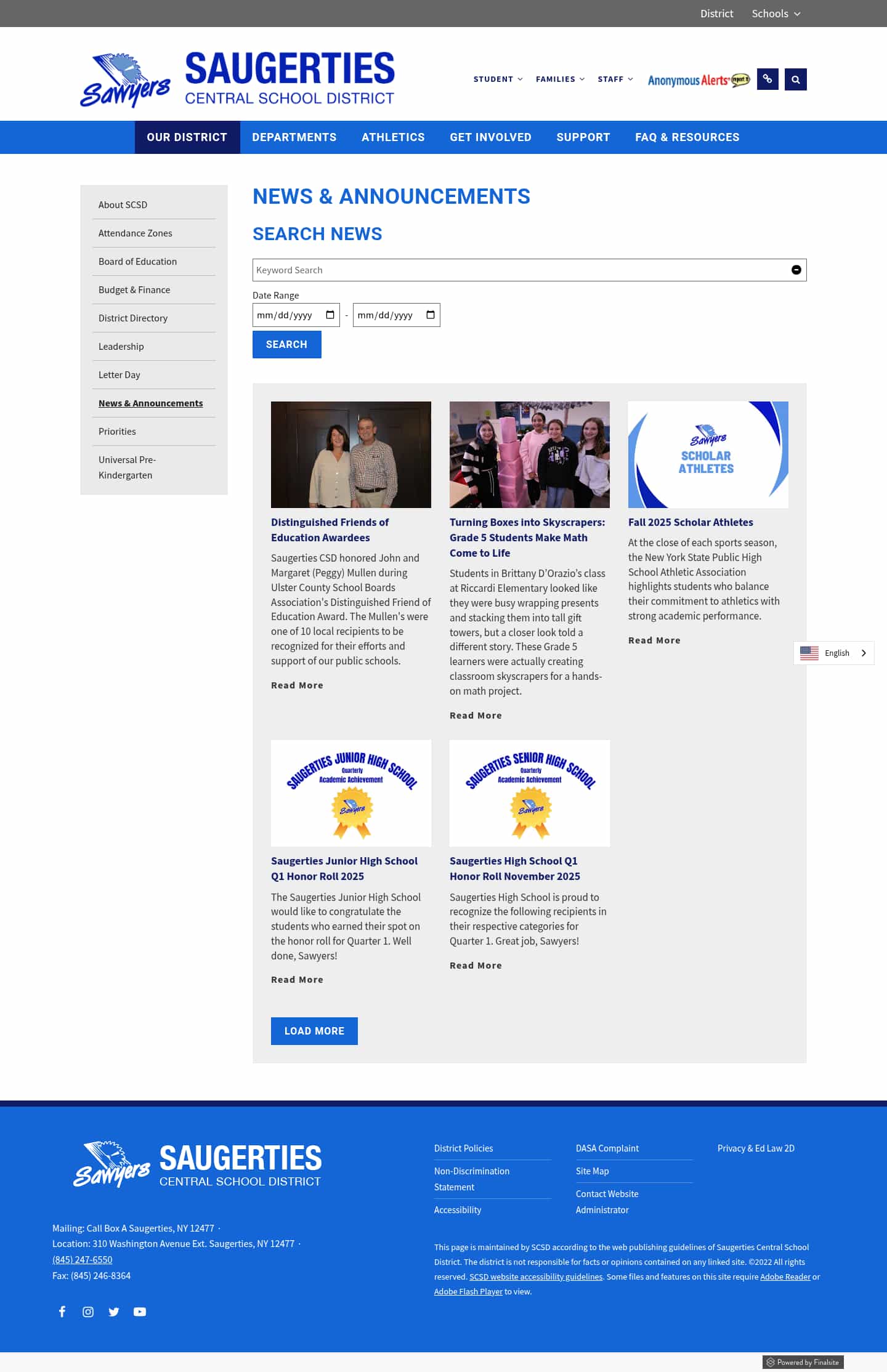Open Site Map footer link
887x1372 pixels.
click(592, 1171)
